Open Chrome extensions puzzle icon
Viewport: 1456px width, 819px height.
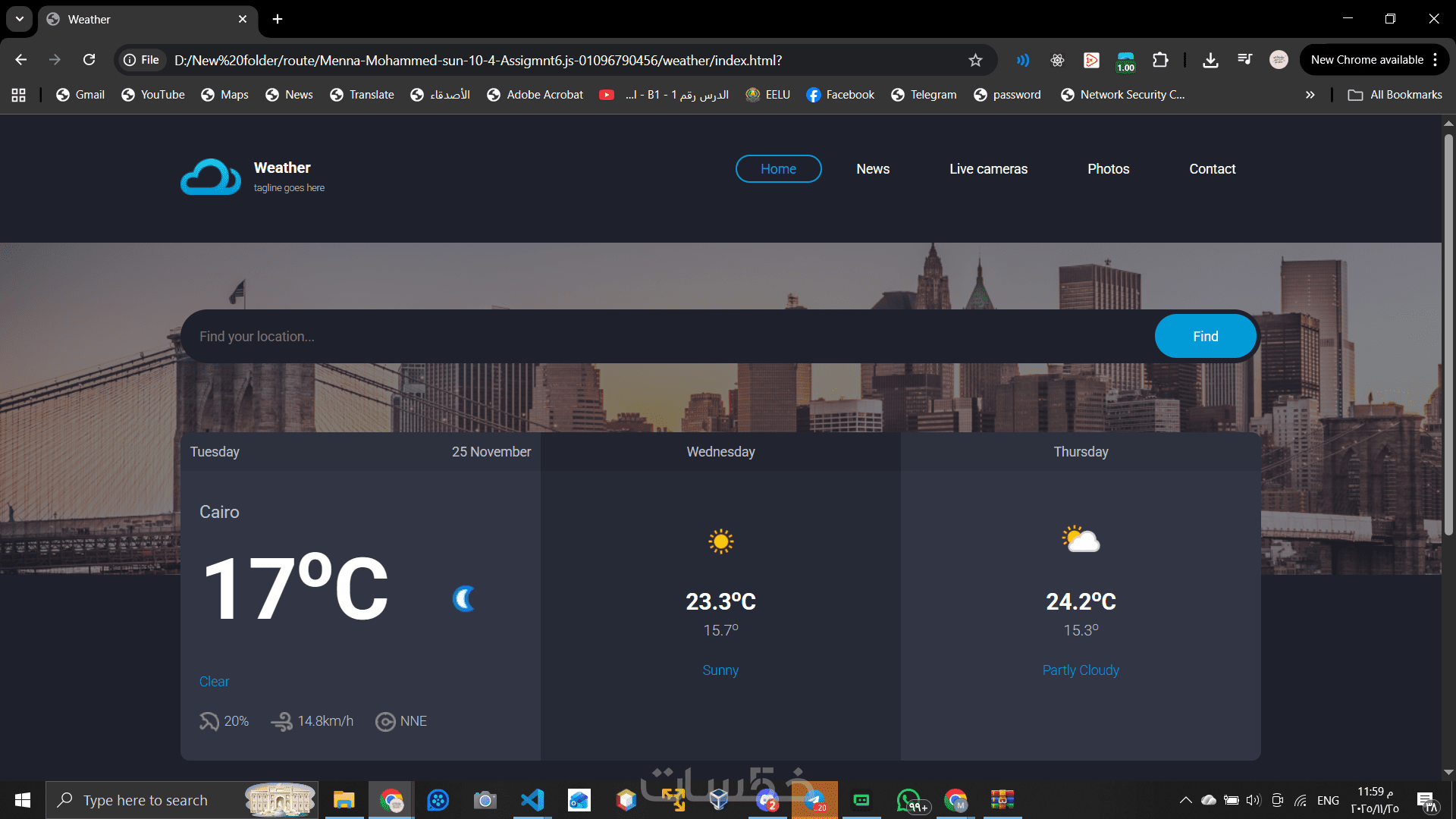tap(1160, 60)
